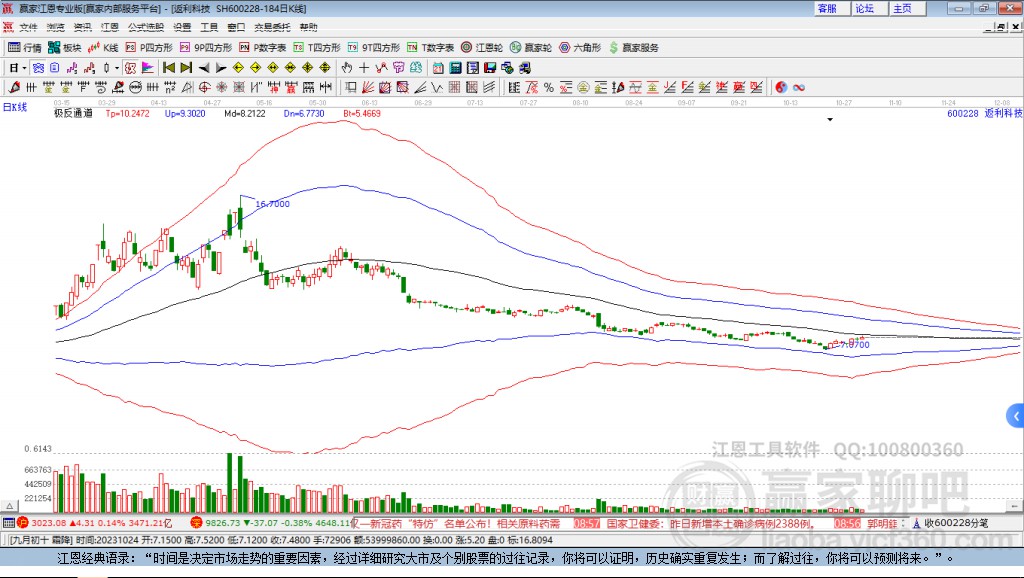Viewport: 1024px width, 578px height.
Task: Click the 沪 index status indicator
Action: click(x=23, y=523)
